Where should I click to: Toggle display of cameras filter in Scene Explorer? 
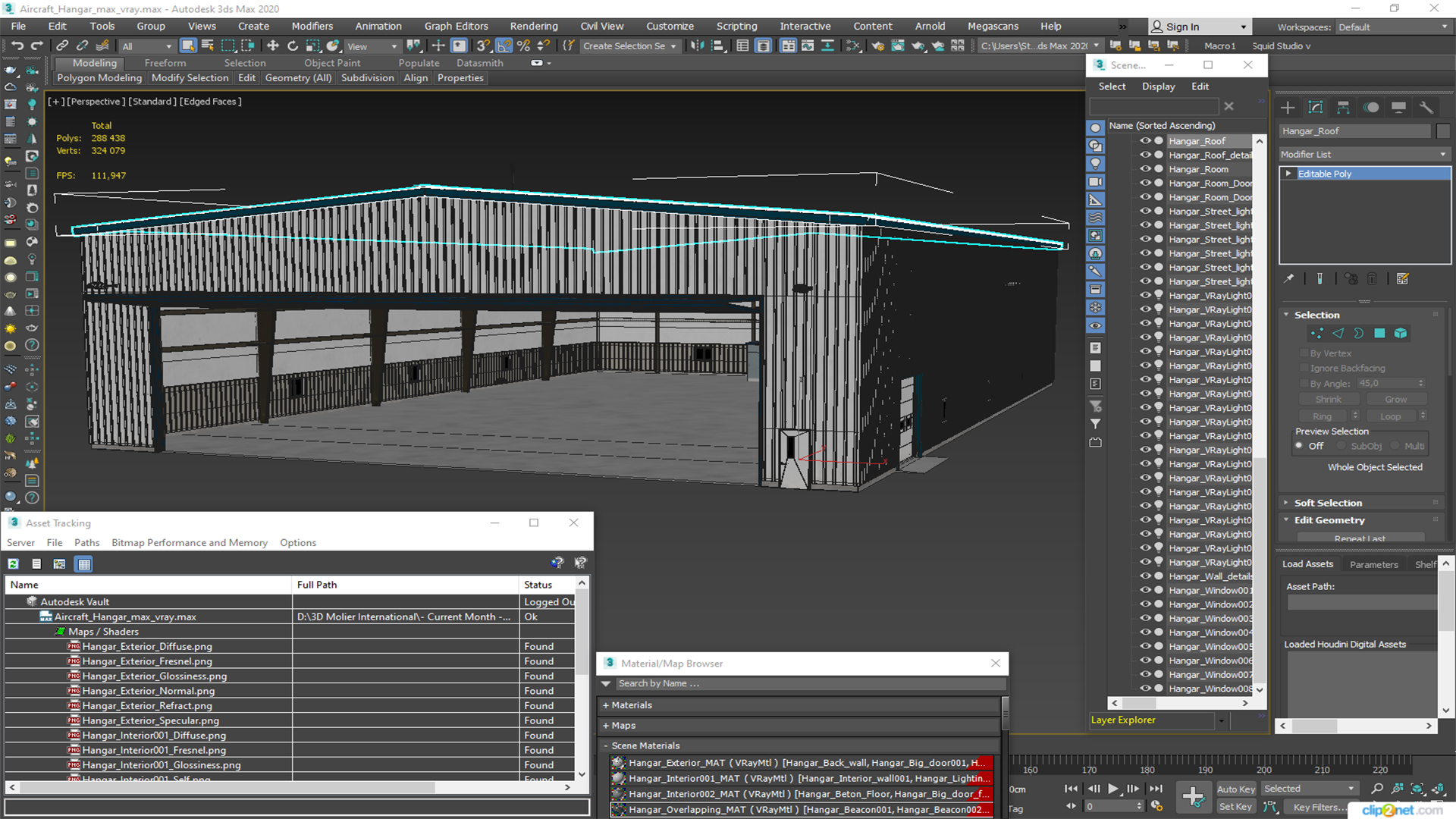tap(1096, 182)
